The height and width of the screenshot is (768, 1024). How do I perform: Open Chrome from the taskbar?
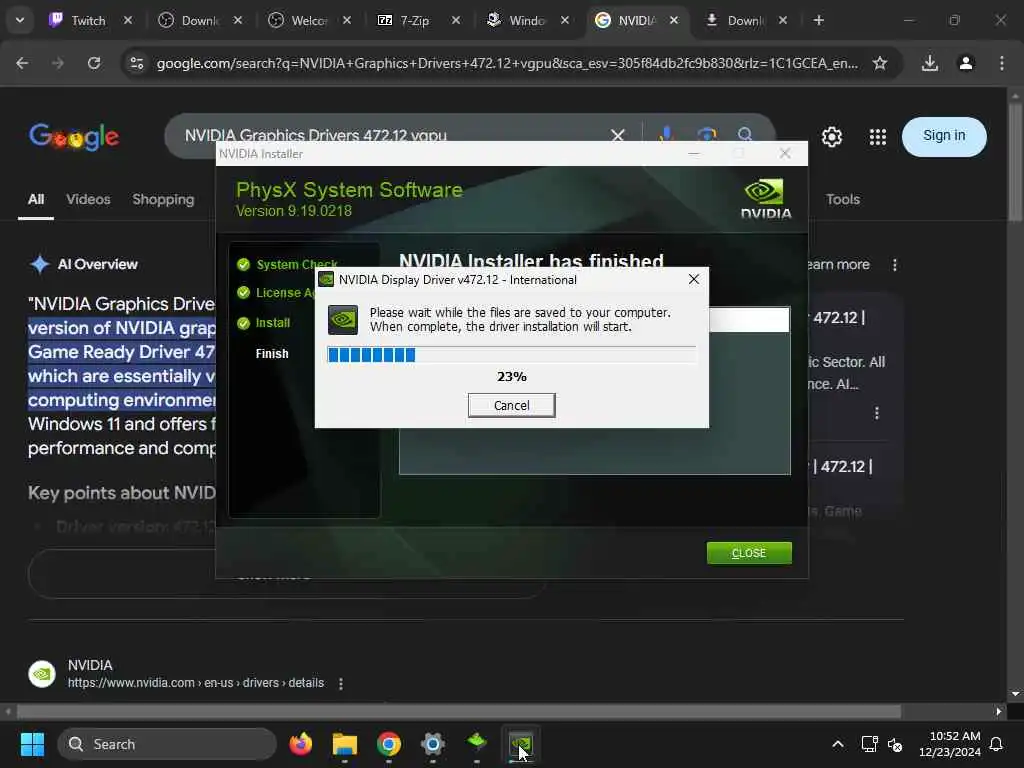[389, 744]
